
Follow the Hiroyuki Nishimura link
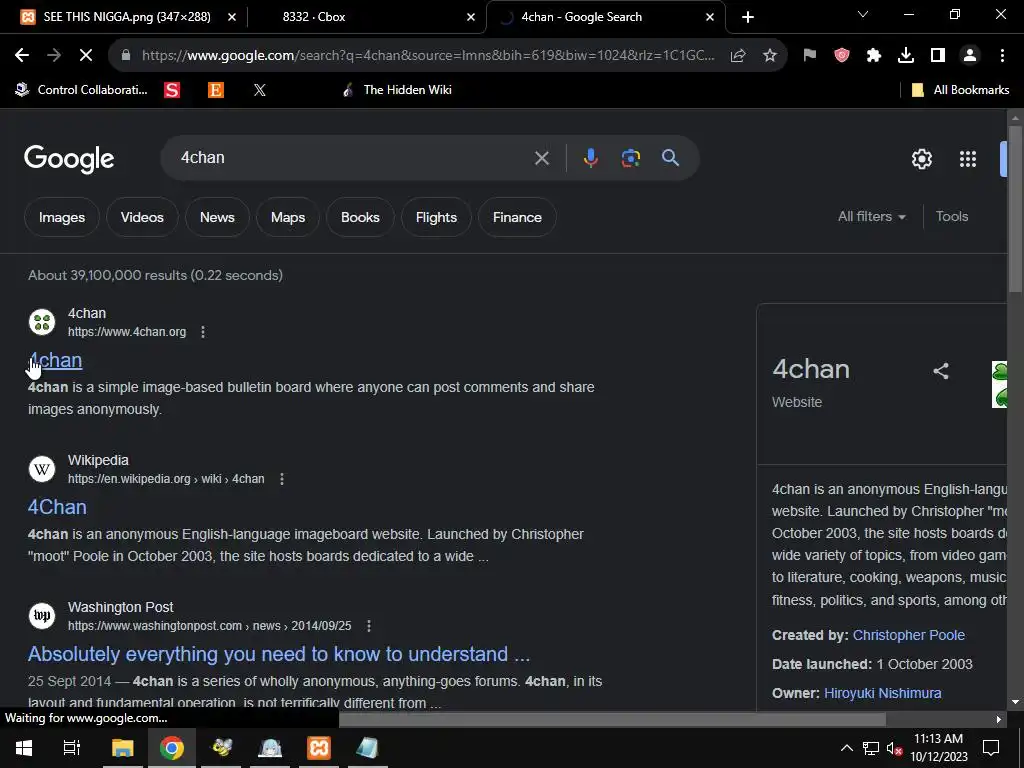[x=882, y=693]
